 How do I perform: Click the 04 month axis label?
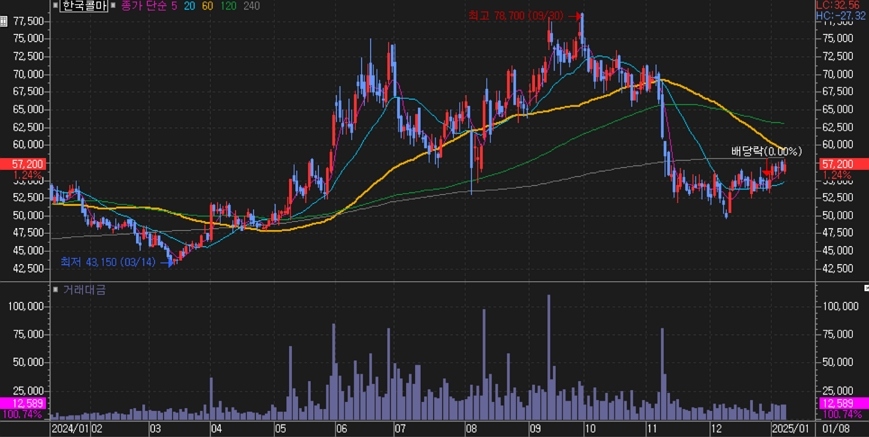[217, 429]
